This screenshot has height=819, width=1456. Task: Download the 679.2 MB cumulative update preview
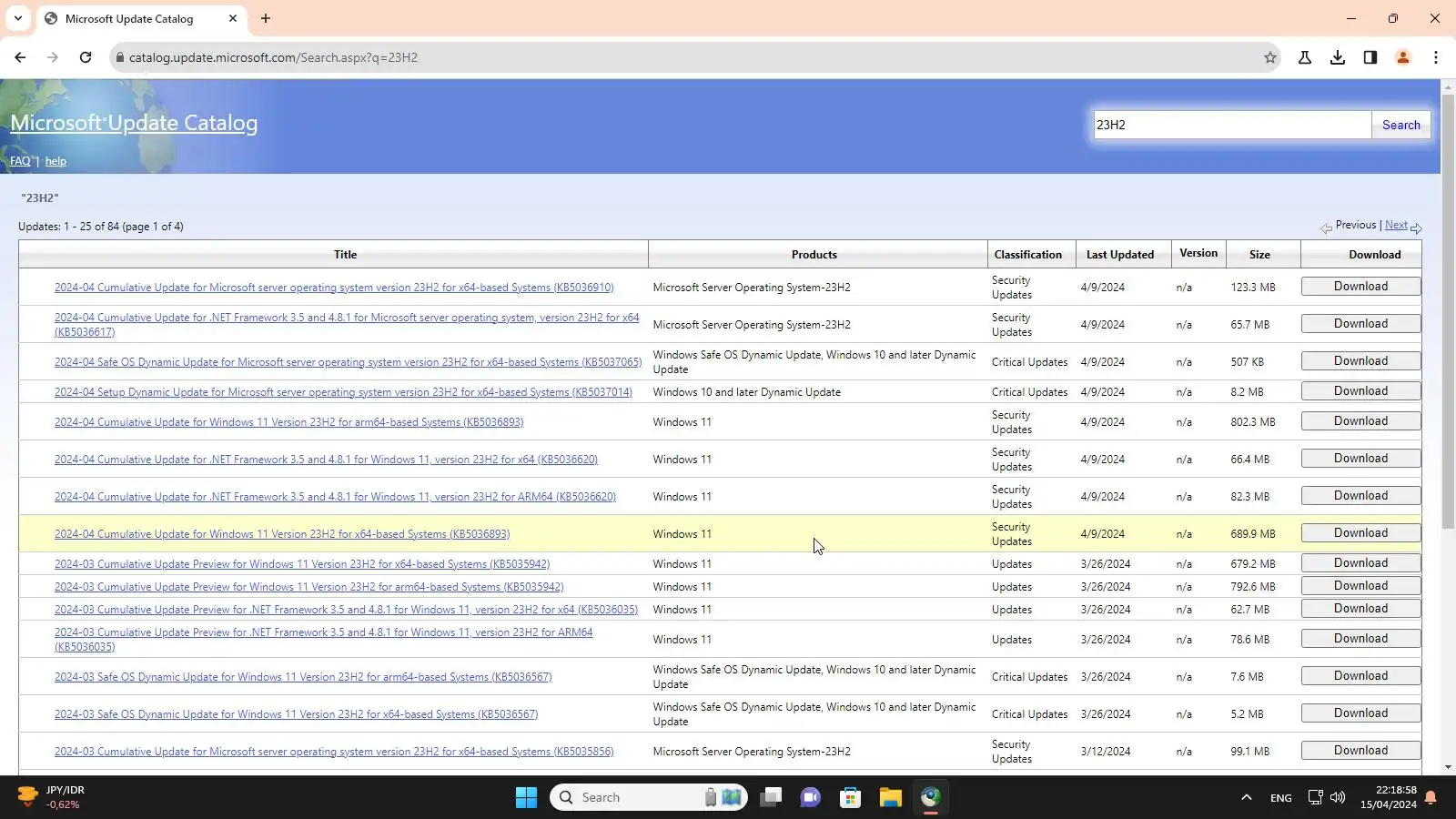[1360, 563]
